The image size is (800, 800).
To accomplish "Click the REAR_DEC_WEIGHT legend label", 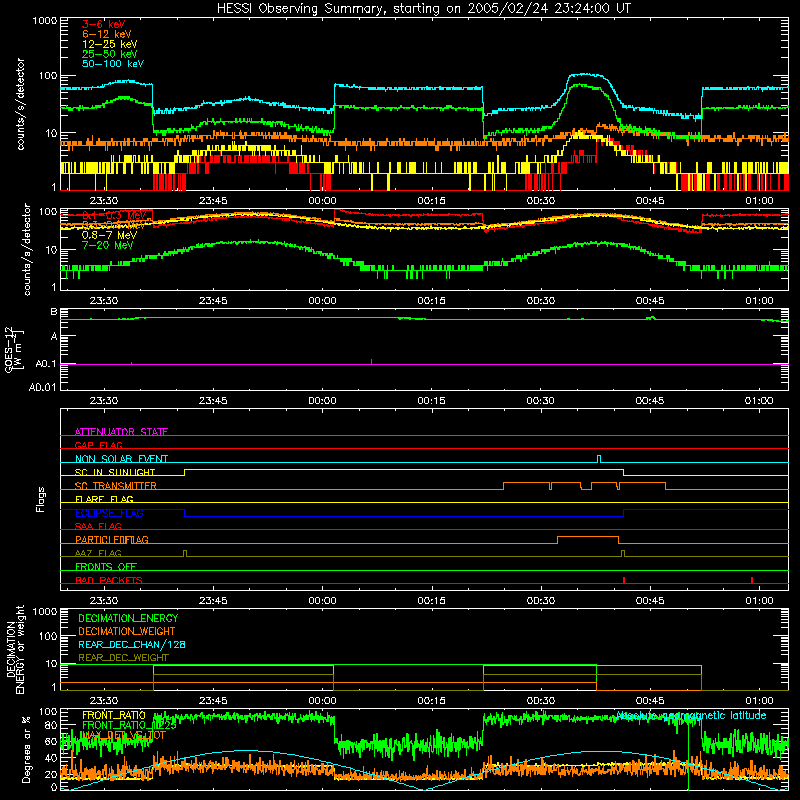I will tap(123, 658).
